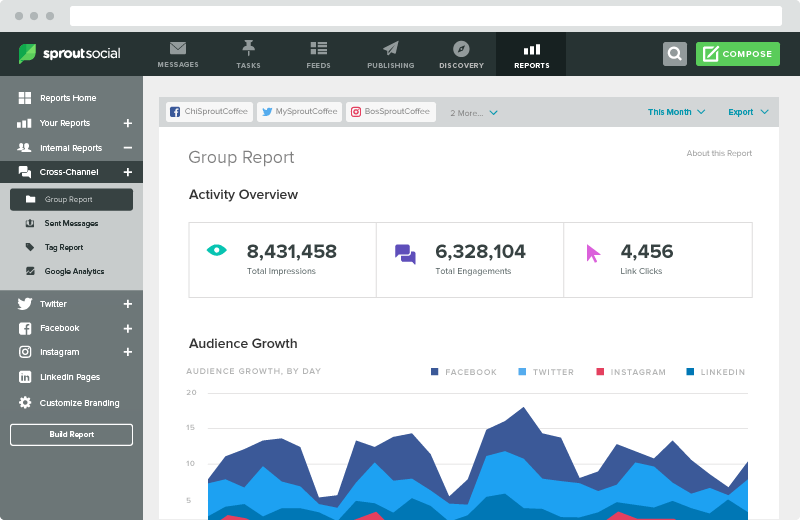Toggle the BosSproutCoffee Instagram profile chip

pos(389,112)
